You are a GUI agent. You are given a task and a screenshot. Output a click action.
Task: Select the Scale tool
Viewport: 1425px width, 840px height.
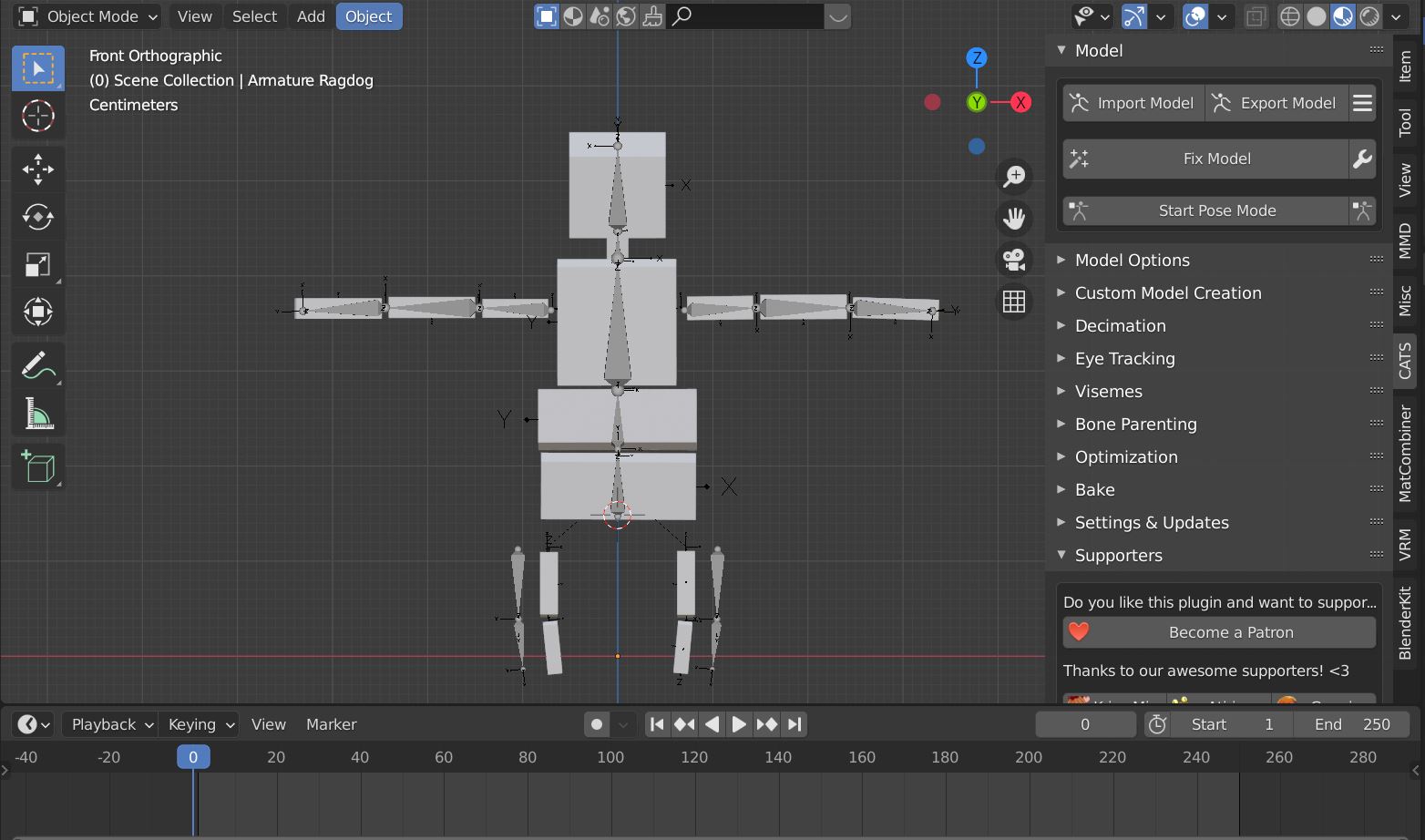click(38, 264)
